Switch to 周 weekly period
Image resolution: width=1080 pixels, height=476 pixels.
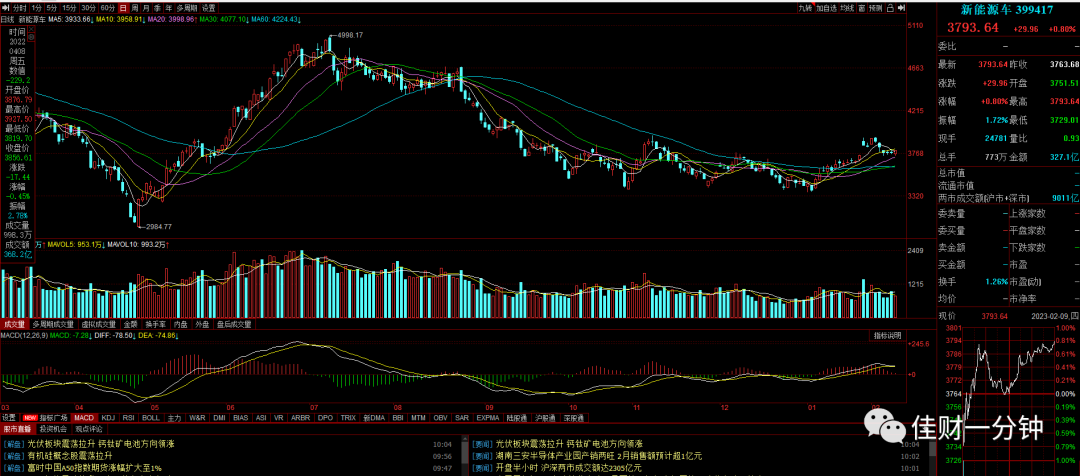pos(135,8)
